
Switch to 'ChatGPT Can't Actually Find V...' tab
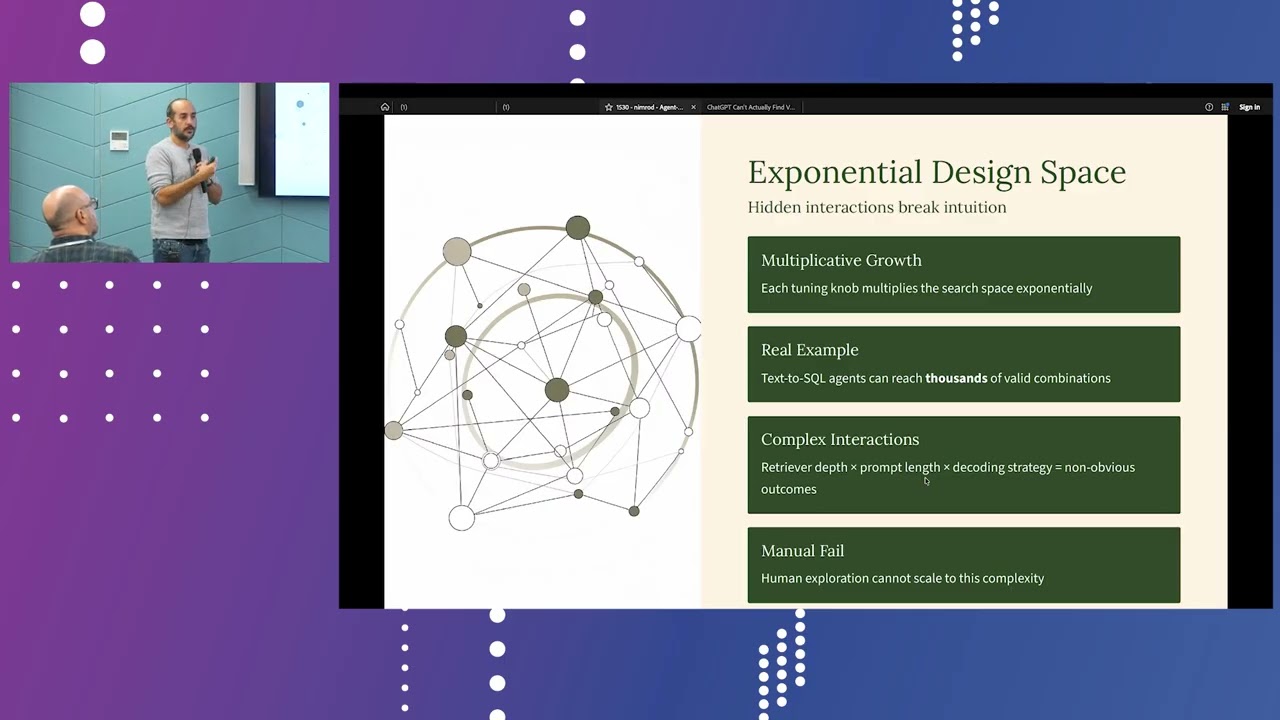tap(751, 107)
